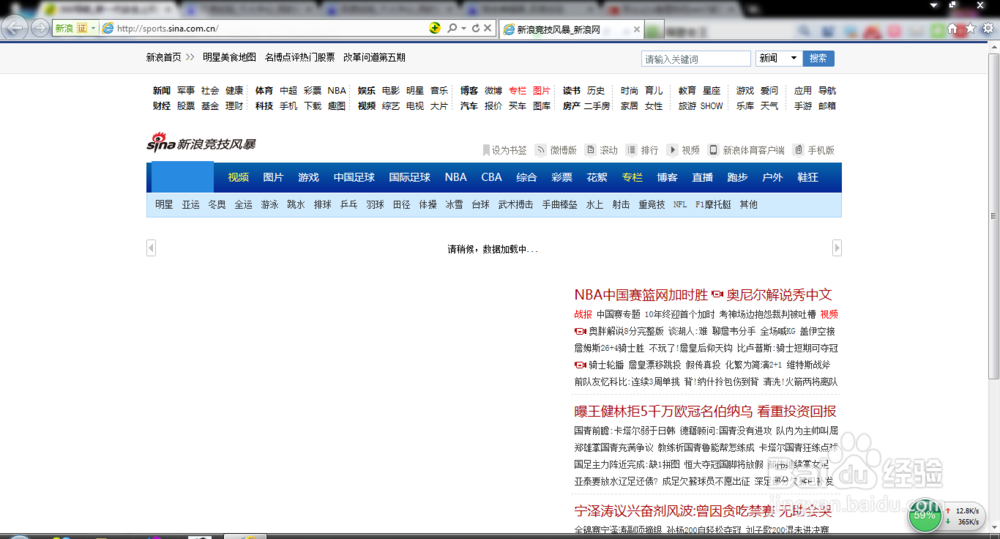1000x539 pixels.
Task: Click the red 专栏 link in site directory
Action: click(517, 91)
